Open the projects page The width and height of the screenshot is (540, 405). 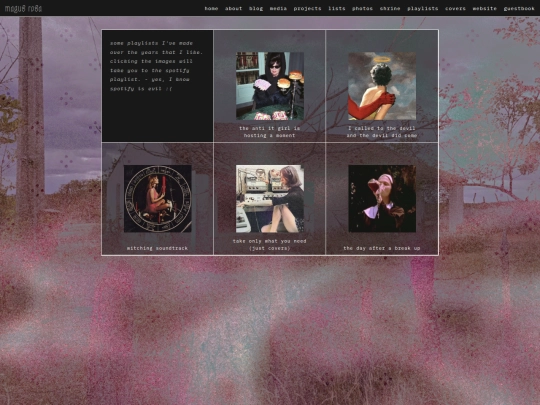click(x=307, y=8)
